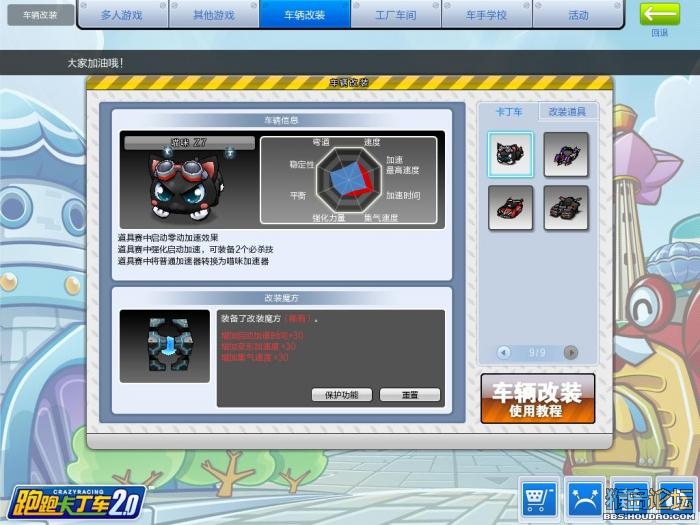The image size is (700, 525).
Task: Click the 改装魔方 section header
Action: tap(281, 298)
